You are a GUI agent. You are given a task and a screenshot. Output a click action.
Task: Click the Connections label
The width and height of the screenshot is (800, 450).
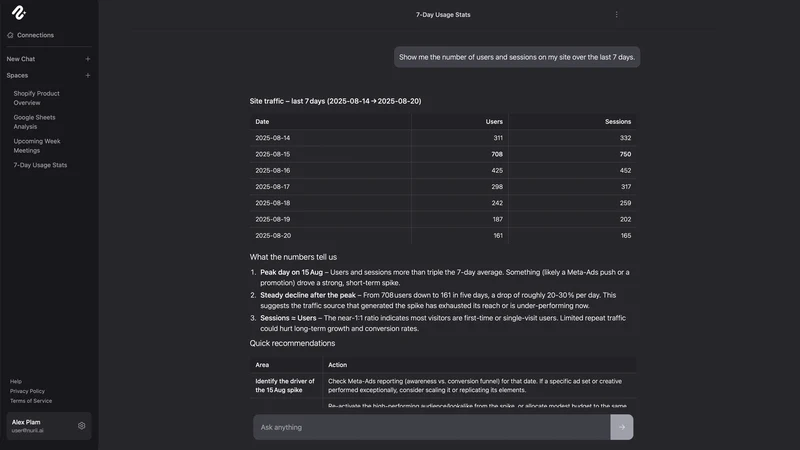35,35
